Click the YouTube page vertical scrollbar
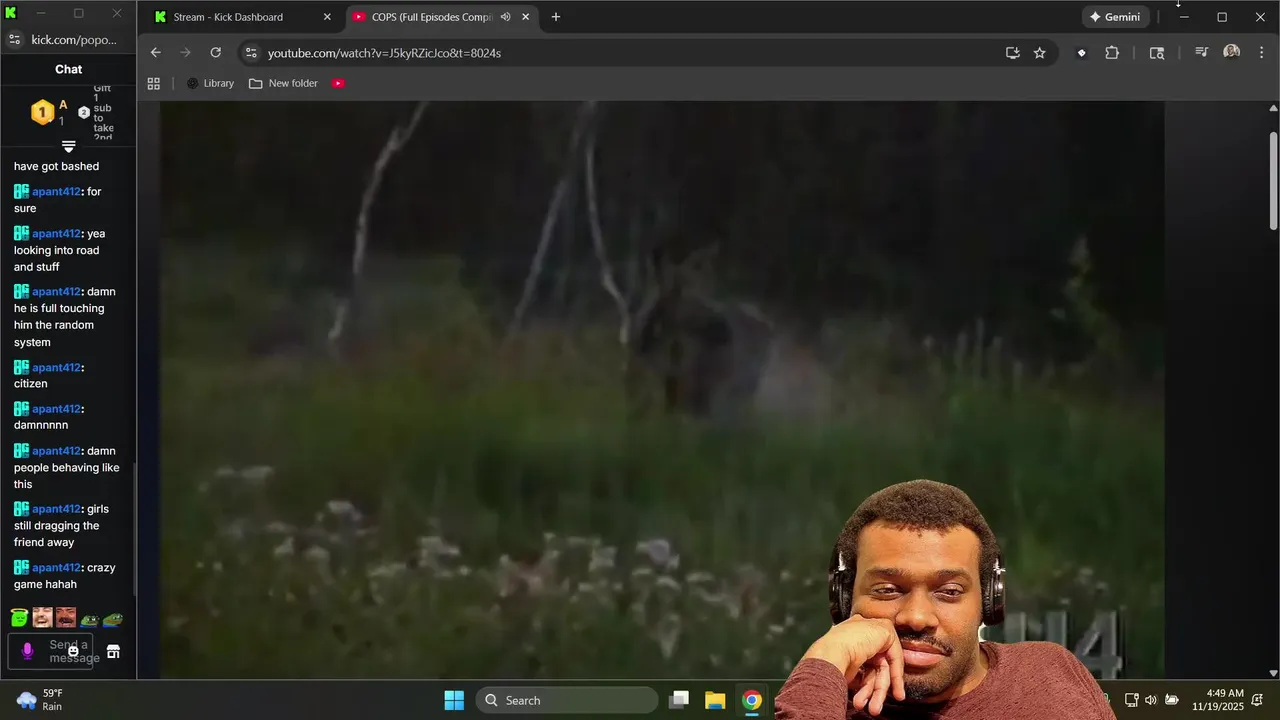Image resolution: width=1280 pixels, height=720 pixels. tap(1273, 180)
